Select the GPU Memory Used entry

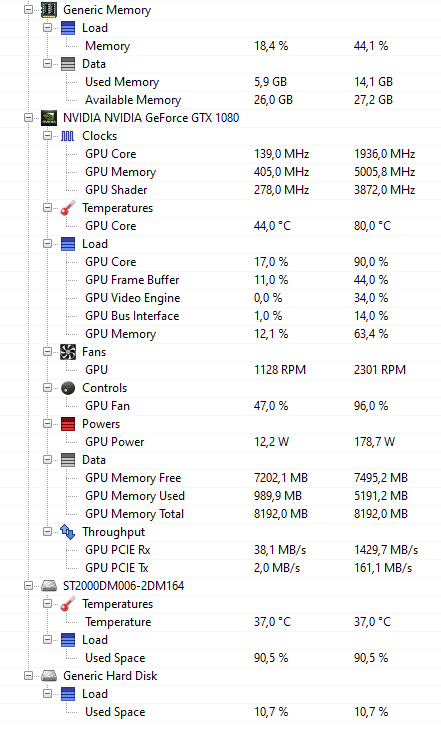pyautogui.click(x=220, y=496)
